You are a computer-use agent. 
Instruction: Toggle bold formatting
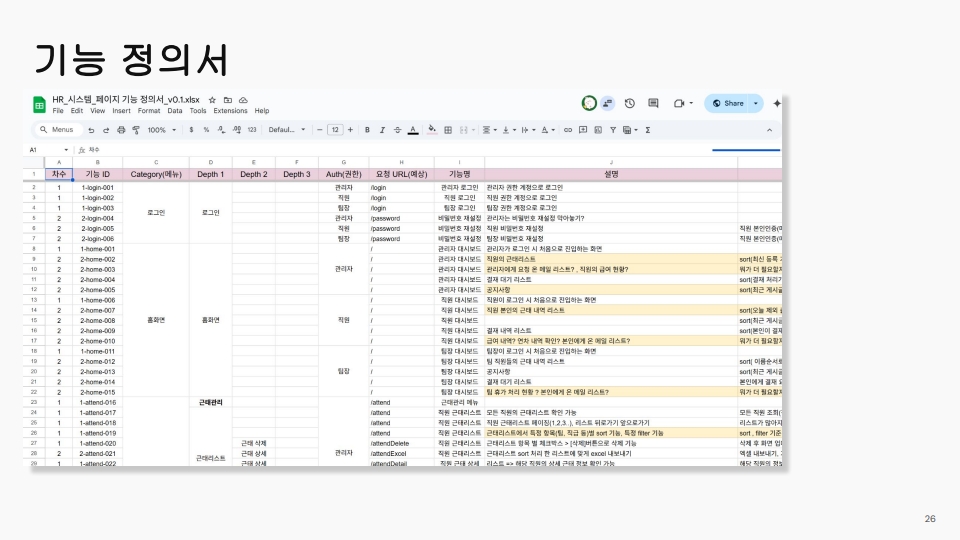click(367, 130)
